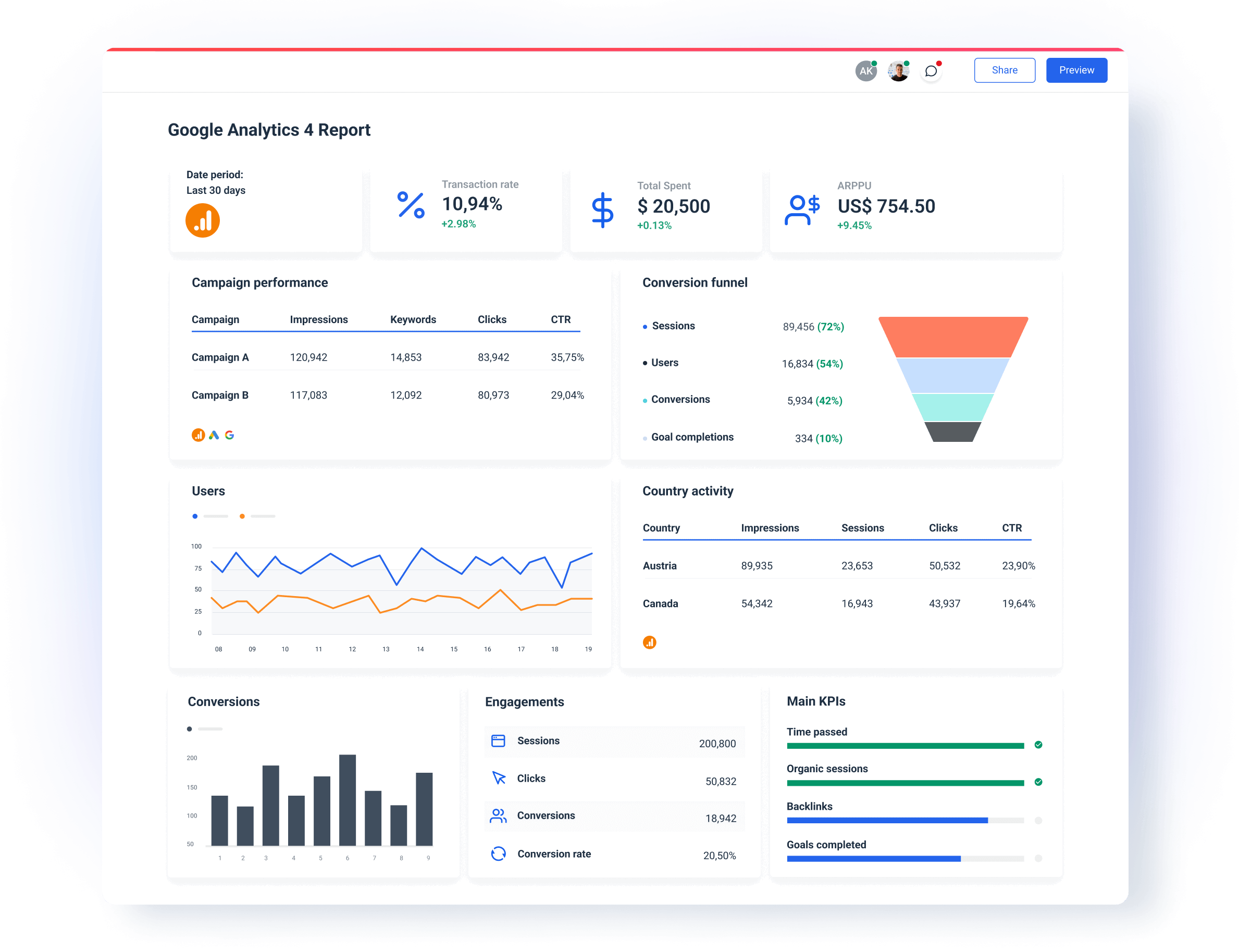The image size is (1239, 952).
Task: Click the Google Analytics icon in the Date period card
Action: click(x=202, y=220)
